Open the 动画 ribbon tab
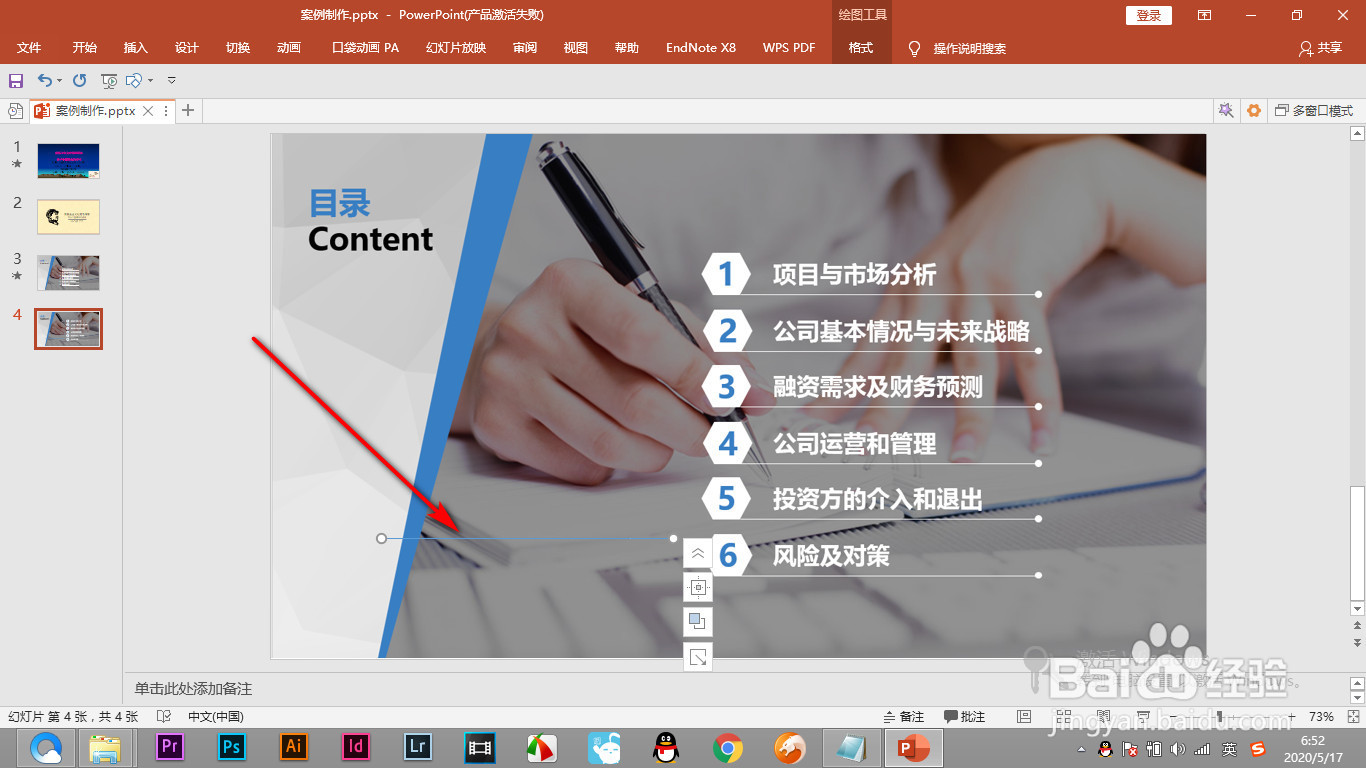This screenshot has height=768, width=1366. pyautogui.click(x=289, y=47)
